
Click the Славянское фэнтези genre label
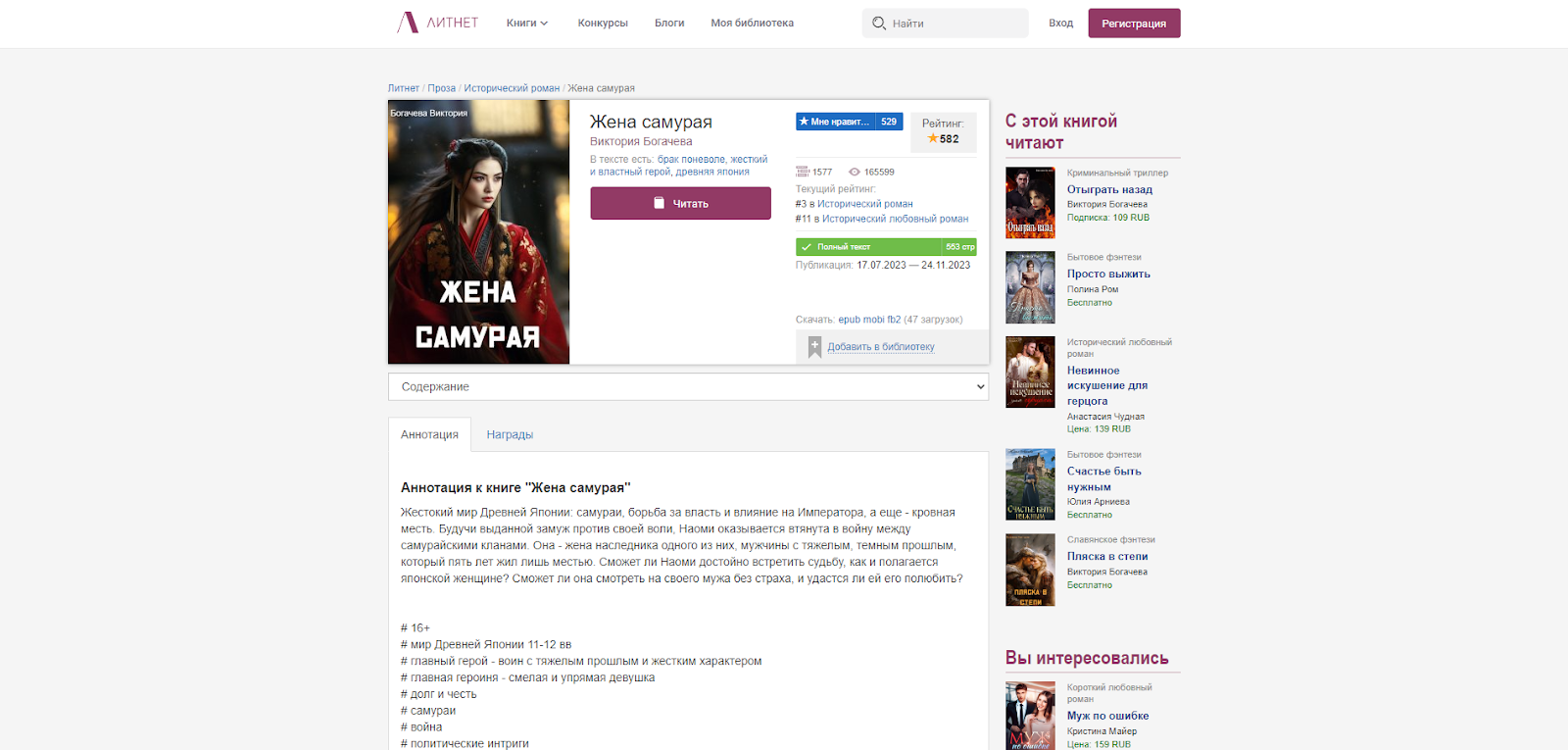[1110, 539]
